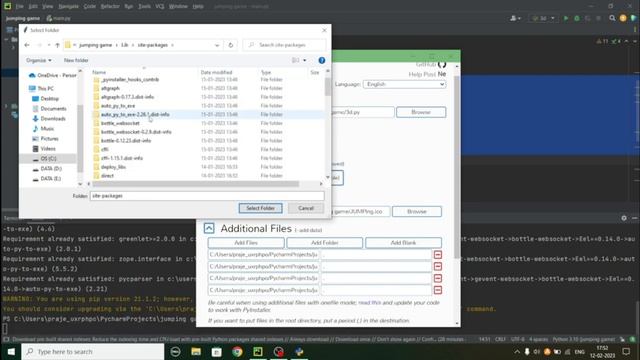The width and height of the screenshot is (640, 360).
Task: Open OneDrive in navigation pane
Action: [x=52, y=76]
